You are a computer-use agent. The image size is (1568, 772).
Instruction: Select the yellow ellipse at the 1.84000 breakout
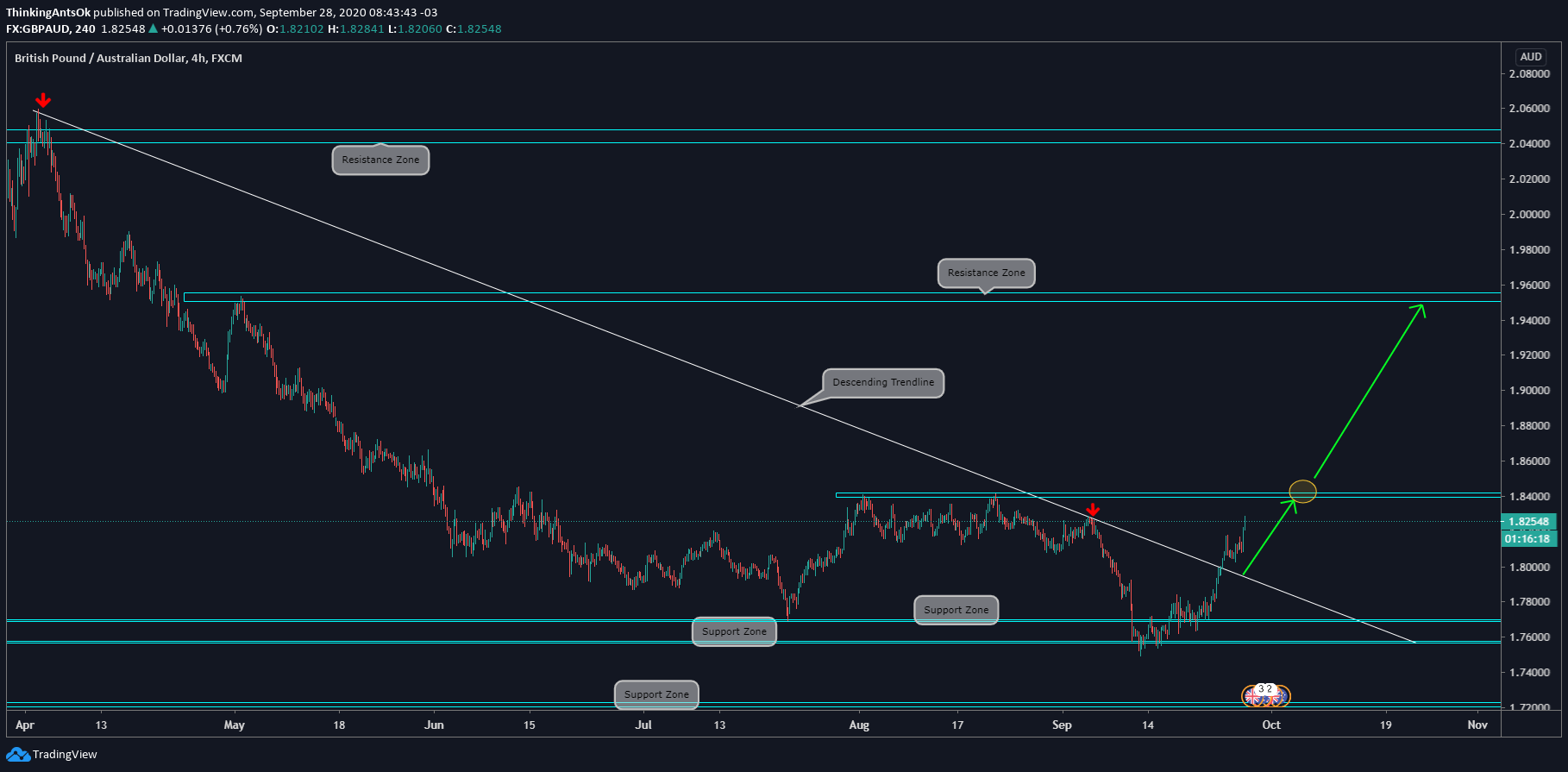point(1302,492)
